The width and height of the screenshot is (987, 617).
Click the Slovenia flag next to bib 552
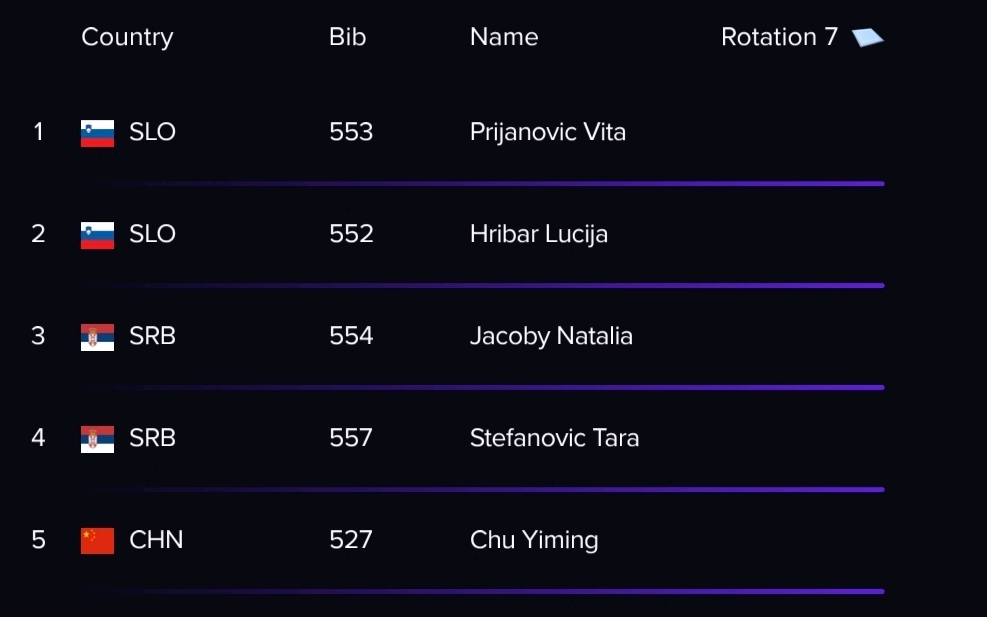point(98,235)
